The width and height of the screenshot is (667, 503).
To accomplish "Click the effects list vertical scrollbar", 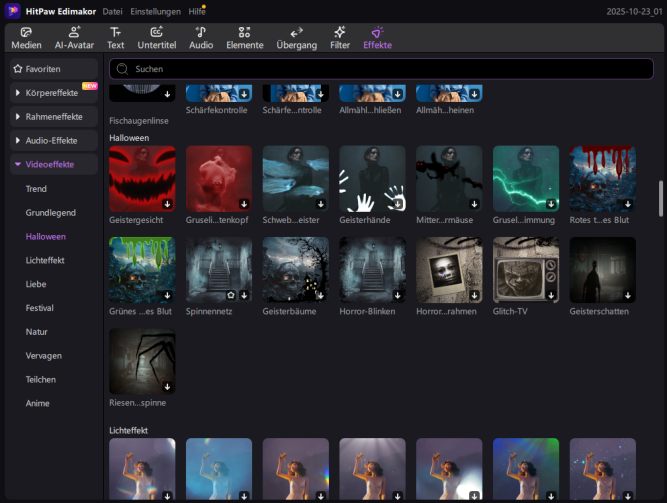I will [x=660, y=197].
